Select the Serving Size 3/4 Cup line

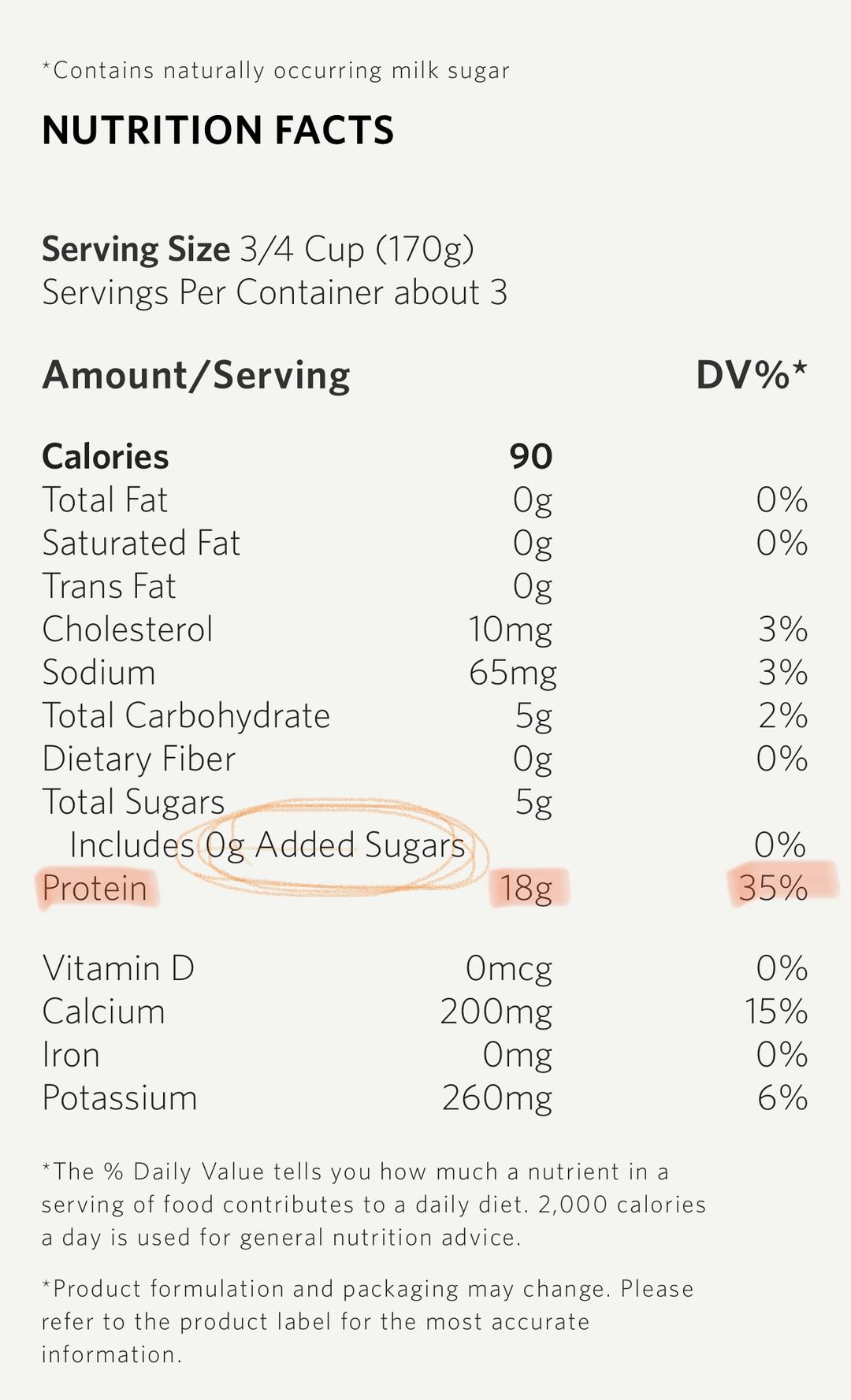coord(258,250)
